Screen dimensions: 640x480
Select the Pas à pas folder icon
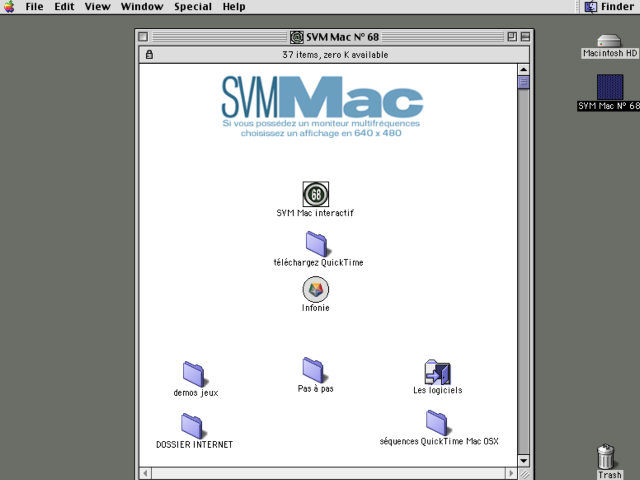(x=313, y=370)
